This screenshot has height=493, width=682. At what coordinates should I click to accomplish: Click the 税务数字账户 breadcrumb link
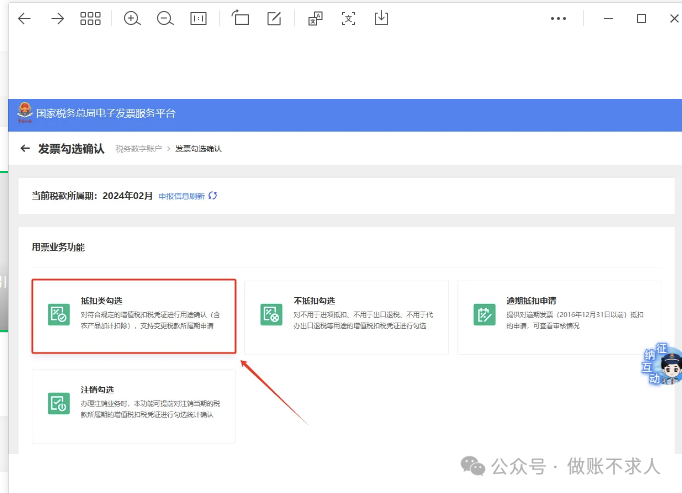139,149
